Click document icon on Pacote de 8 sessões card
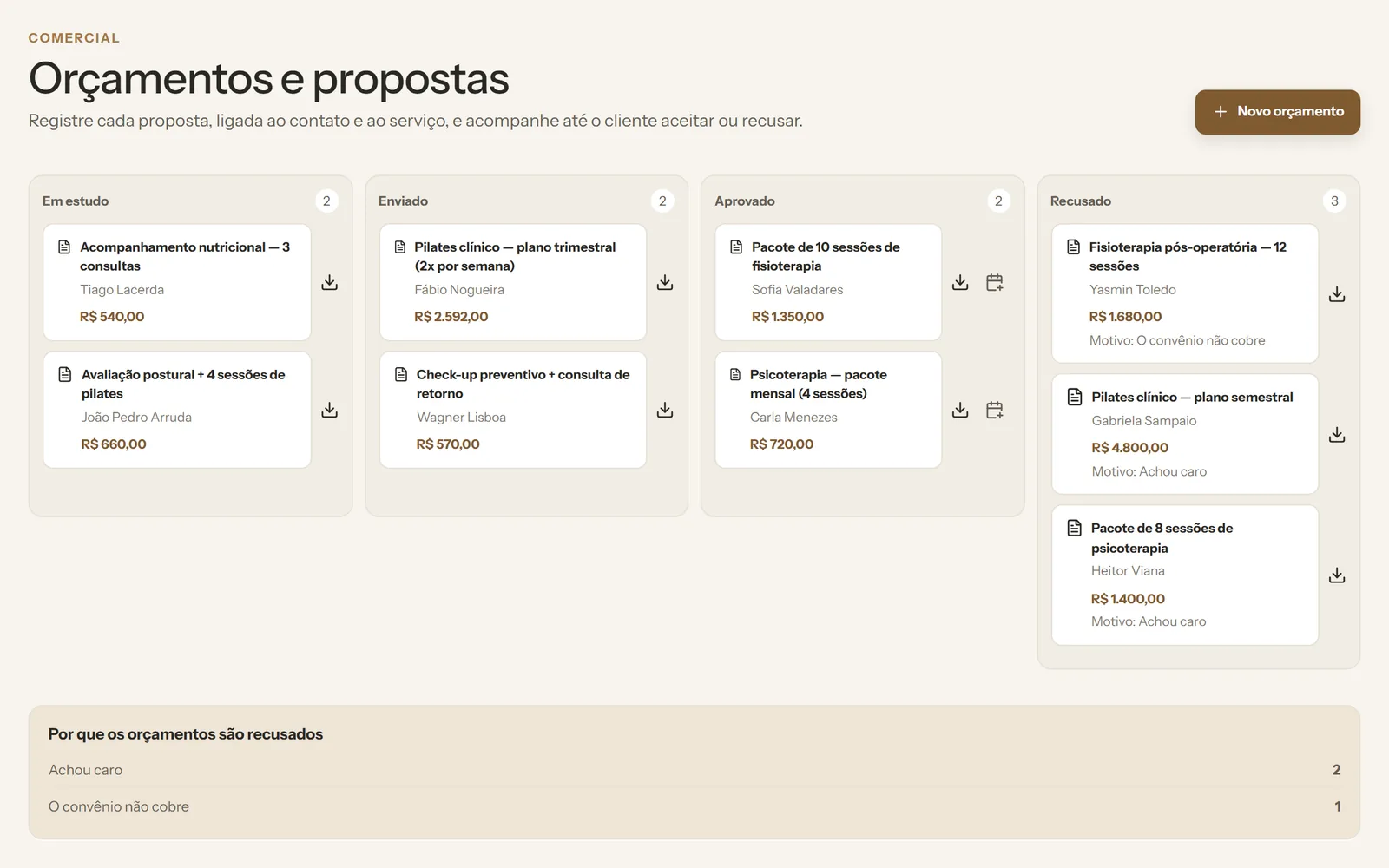Screen dimensions: 1389x868 pos(1075,529)
